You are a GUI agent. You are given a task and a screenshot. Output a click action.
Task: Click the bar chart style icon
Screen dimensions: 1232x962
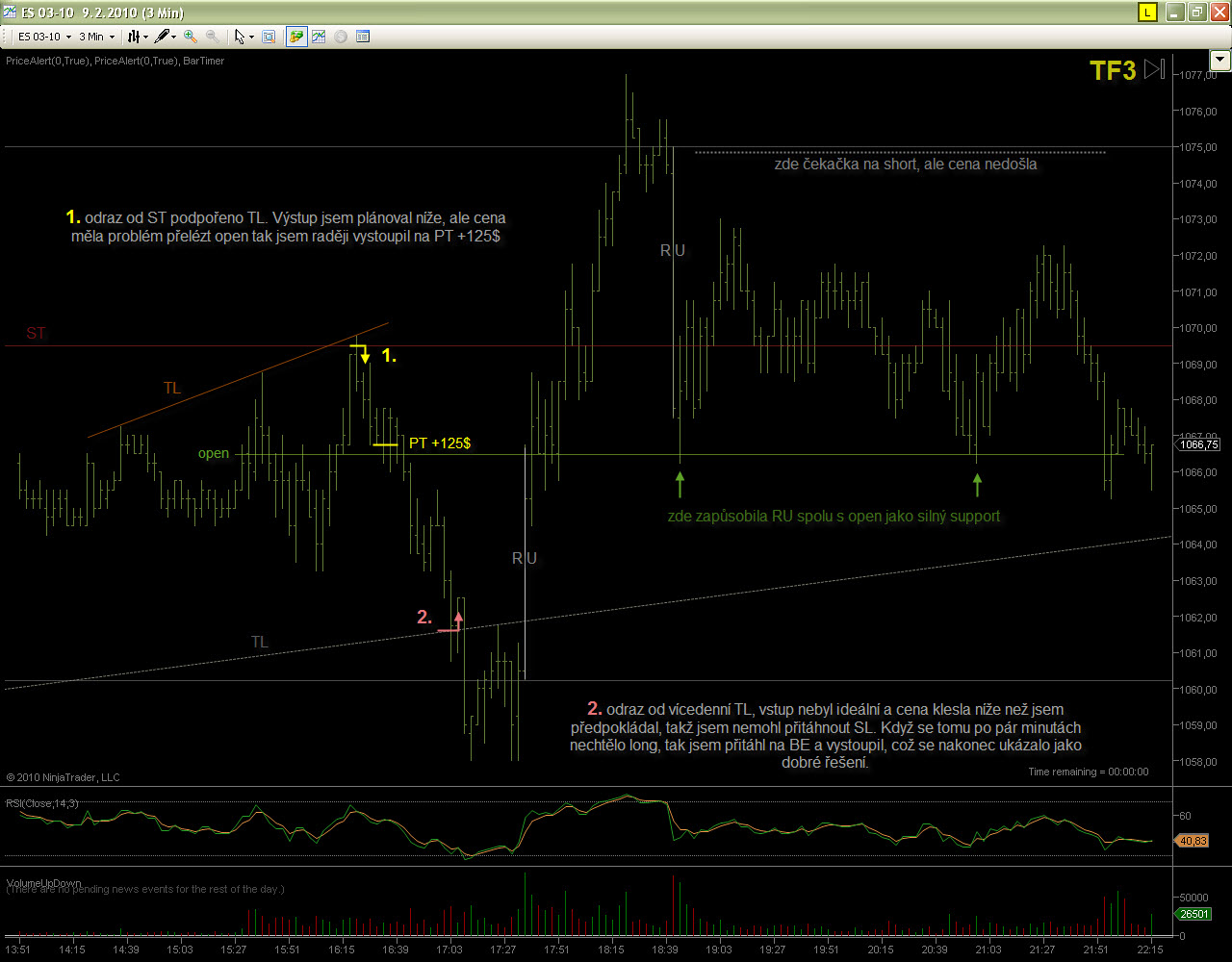[x=134, y=37]
